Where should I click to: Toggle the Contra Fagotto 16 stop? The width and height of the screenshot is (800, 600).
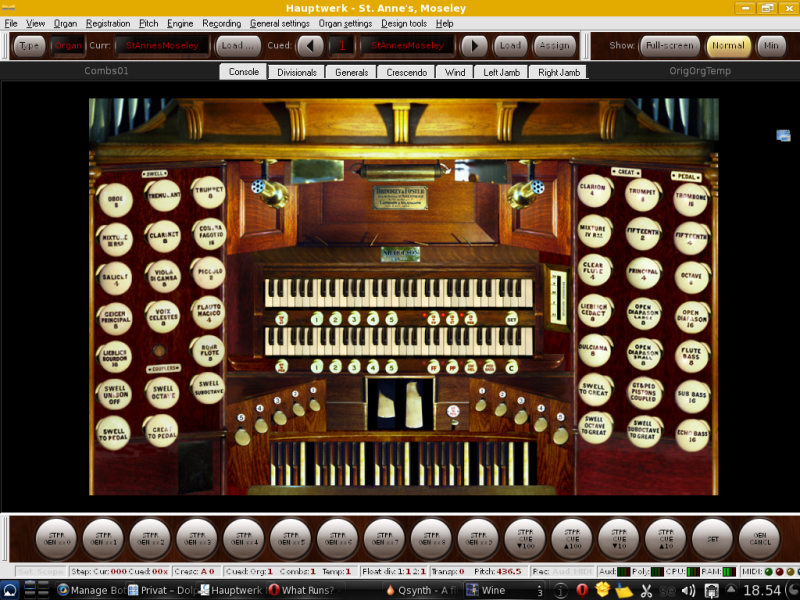click(x=209, y=234)
